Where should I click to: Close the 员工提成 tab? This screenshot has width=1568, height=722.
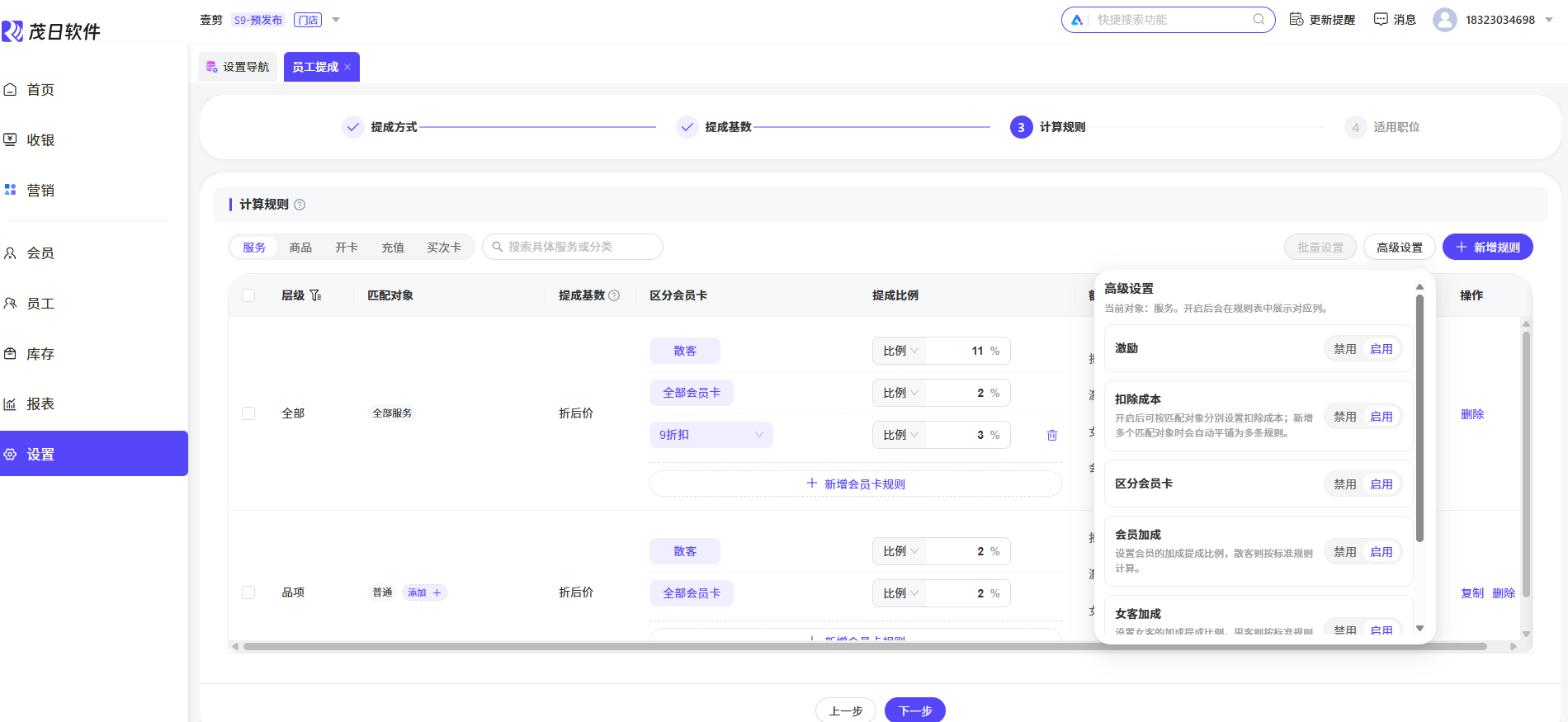coord(347,67)
